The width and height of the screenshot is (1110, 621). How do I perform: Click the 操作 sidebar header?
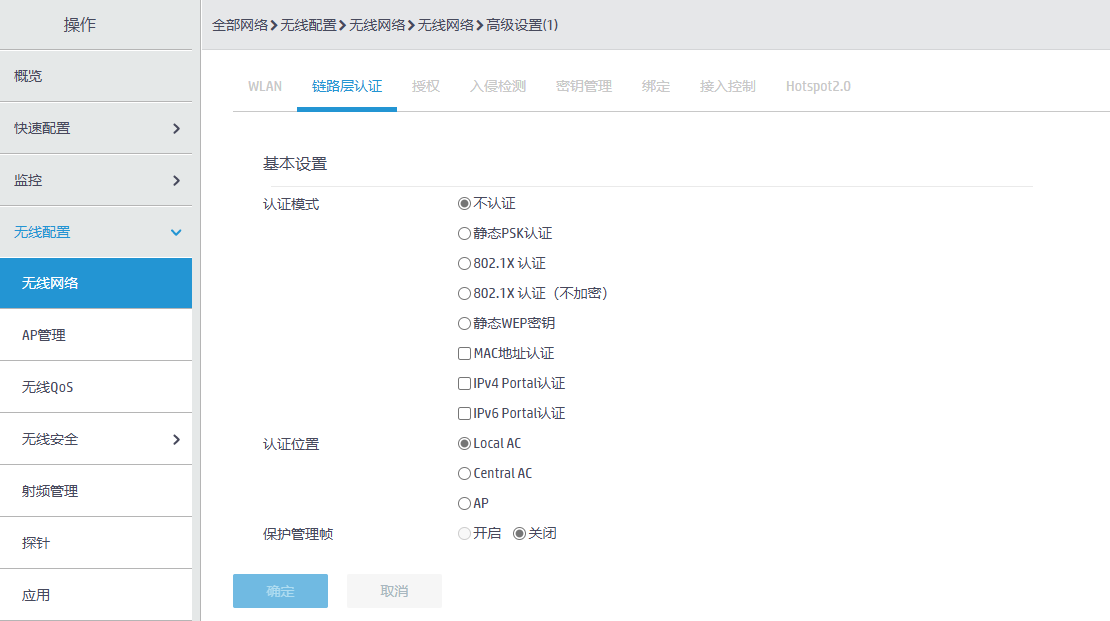(79, 25)
